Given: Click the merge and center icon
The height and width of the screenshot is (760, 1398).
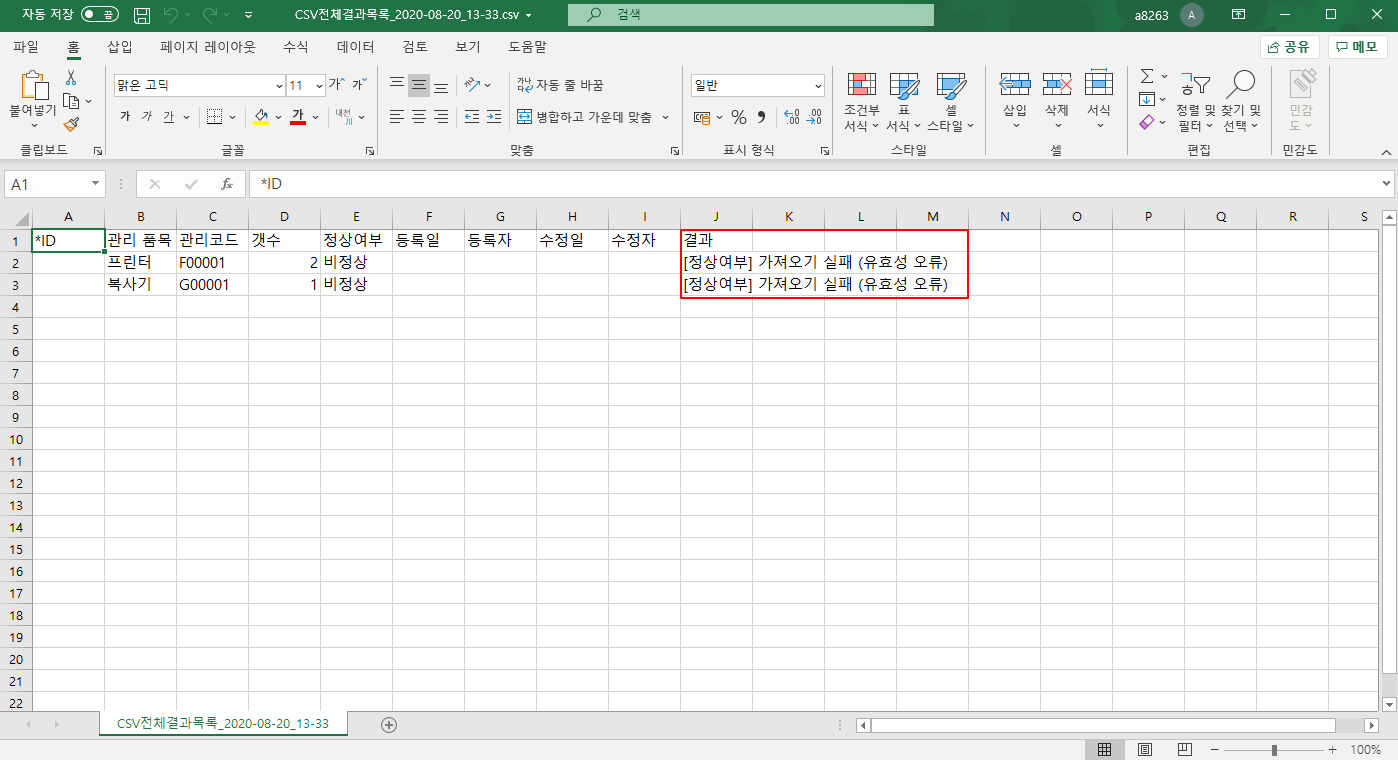Looking at the screenshot, I should point(525,117).
